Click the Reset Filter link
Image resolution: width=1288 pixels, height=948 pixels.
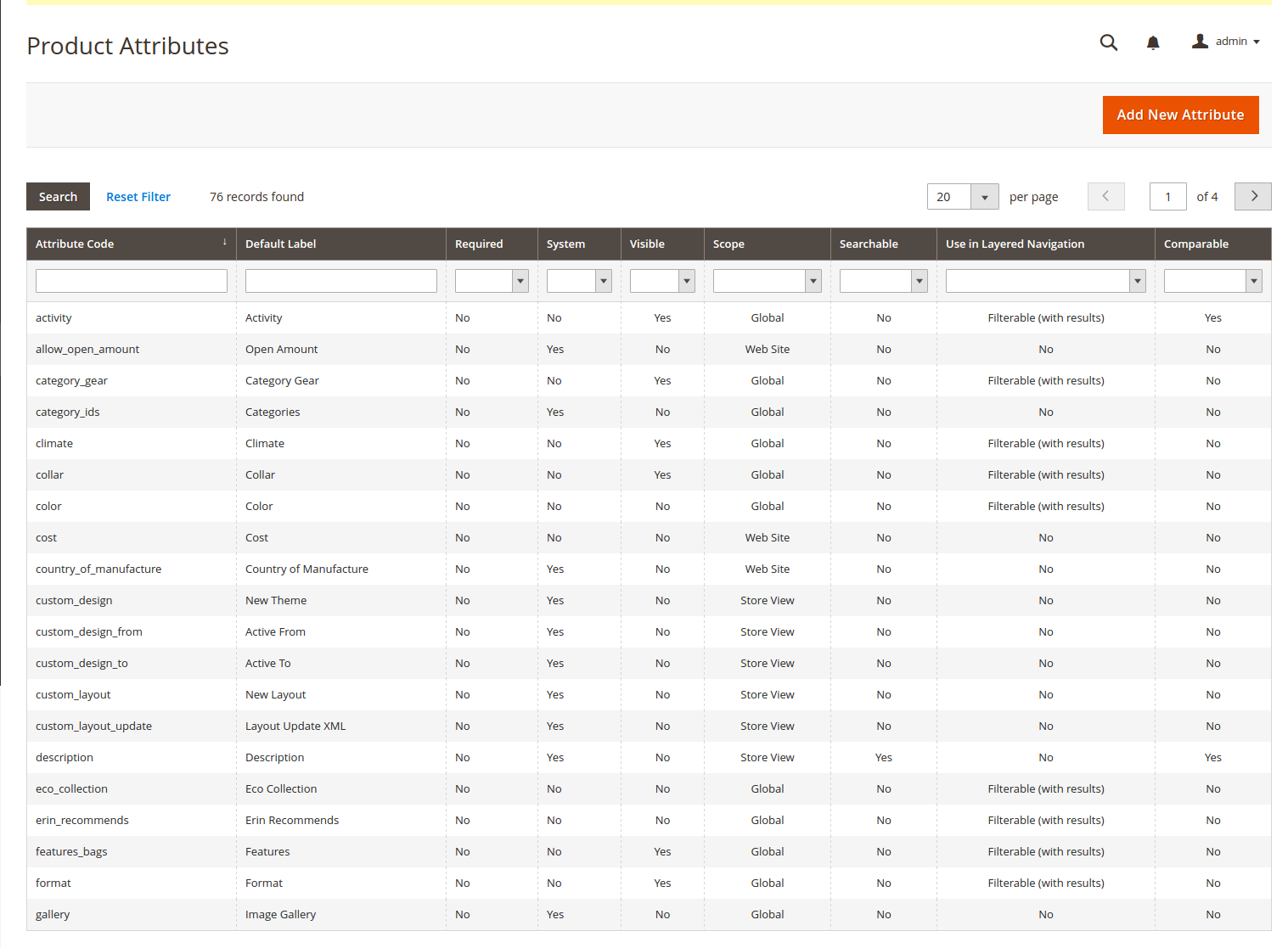point(138,197)
